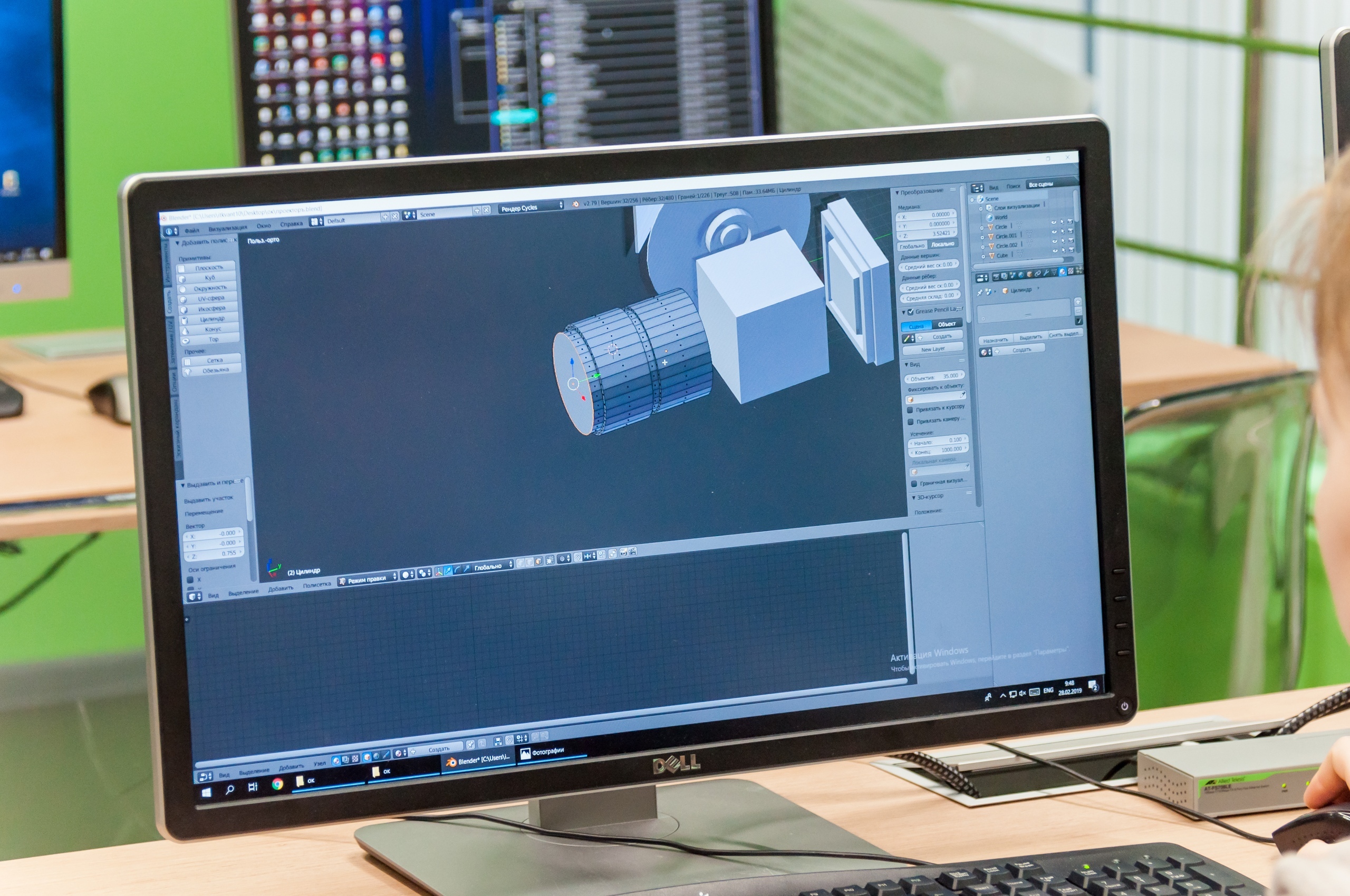The width and height of the screenshot is (1350, 896).
Task: Open the Справка menu
Action: pos(291,224)
